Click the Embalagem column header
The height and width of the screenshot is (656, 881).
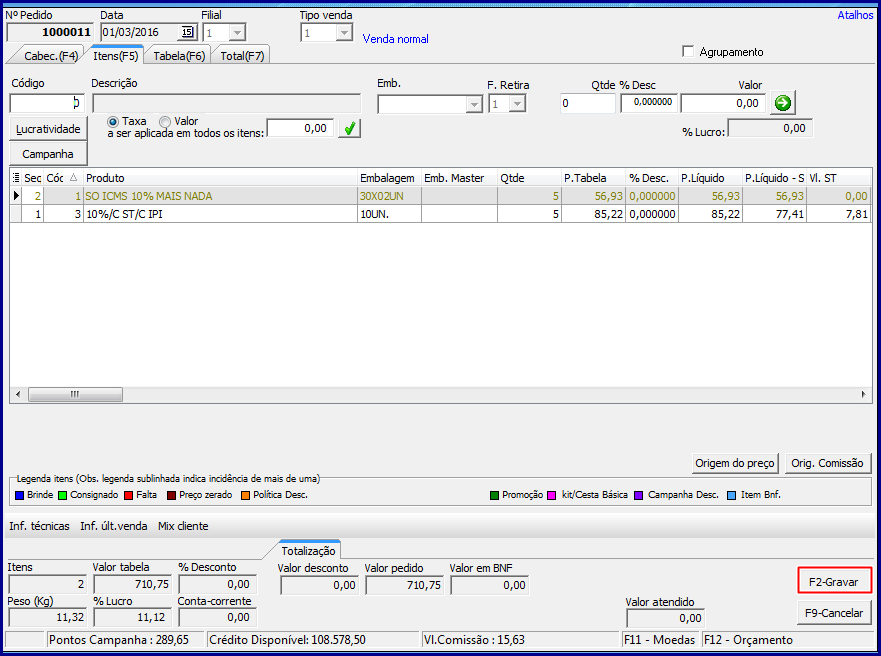click(389, 178)
